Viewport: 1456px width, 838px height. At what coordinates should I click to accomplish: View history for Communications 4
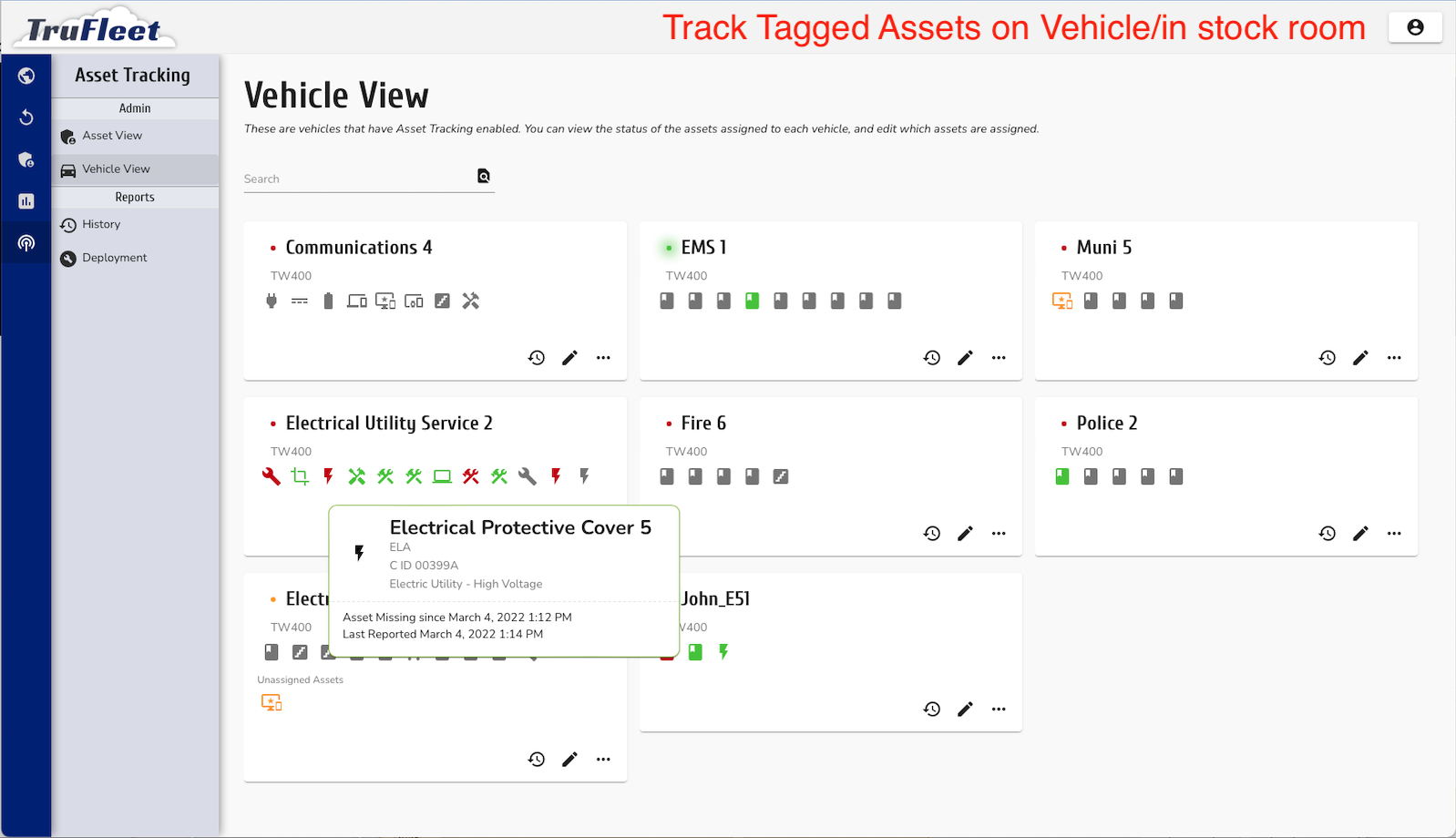pyautogui.click(x=537, y=358)
